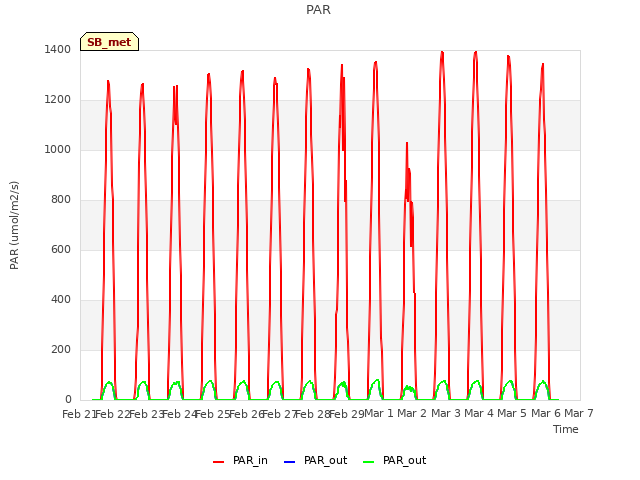
Task: Click the Time x-axis title
Action: click(566, 429)
